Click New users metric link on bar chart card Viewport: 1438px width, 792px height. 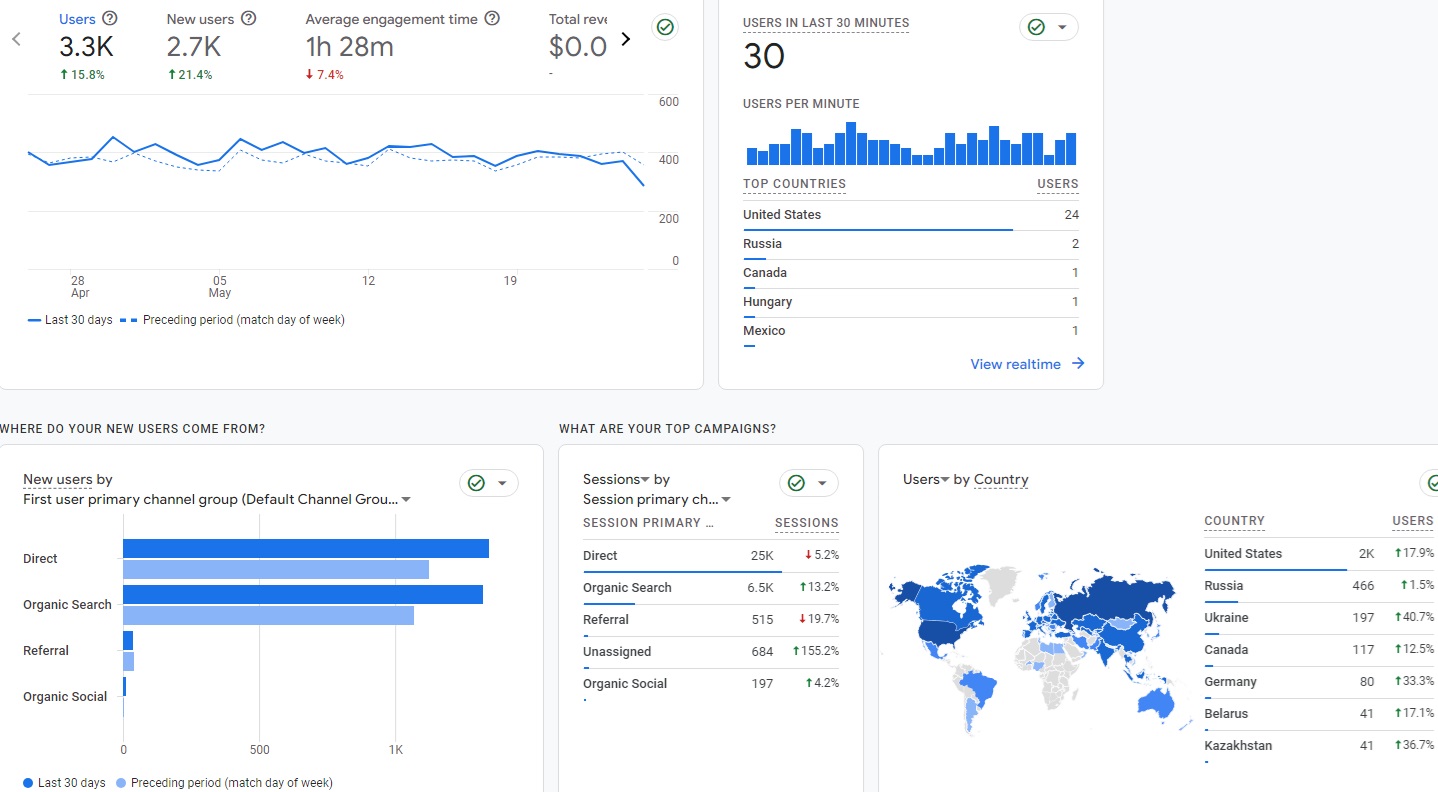point(60,479)
